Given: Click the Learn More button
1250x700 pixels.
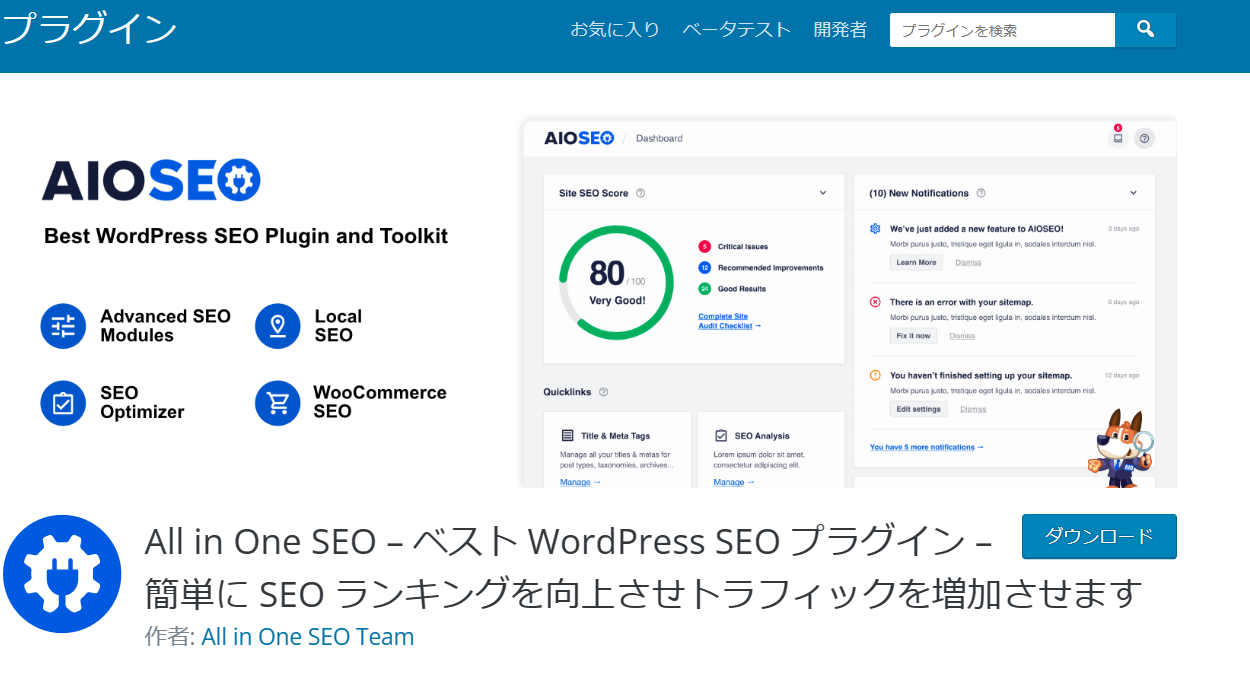Looking at the screenshot, I should [x=916, y=262].
